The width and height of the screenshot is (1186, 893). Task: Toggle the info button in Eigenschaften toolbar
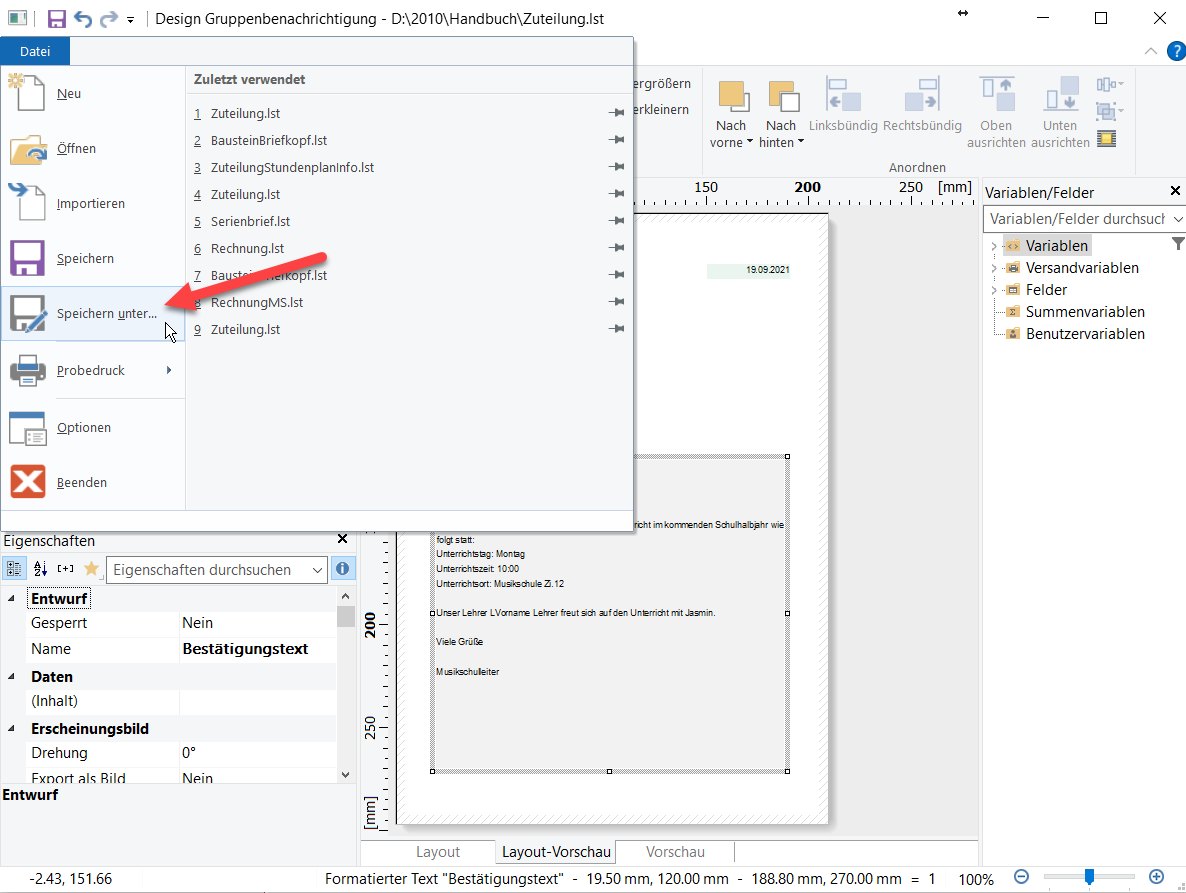coord(343,569)
